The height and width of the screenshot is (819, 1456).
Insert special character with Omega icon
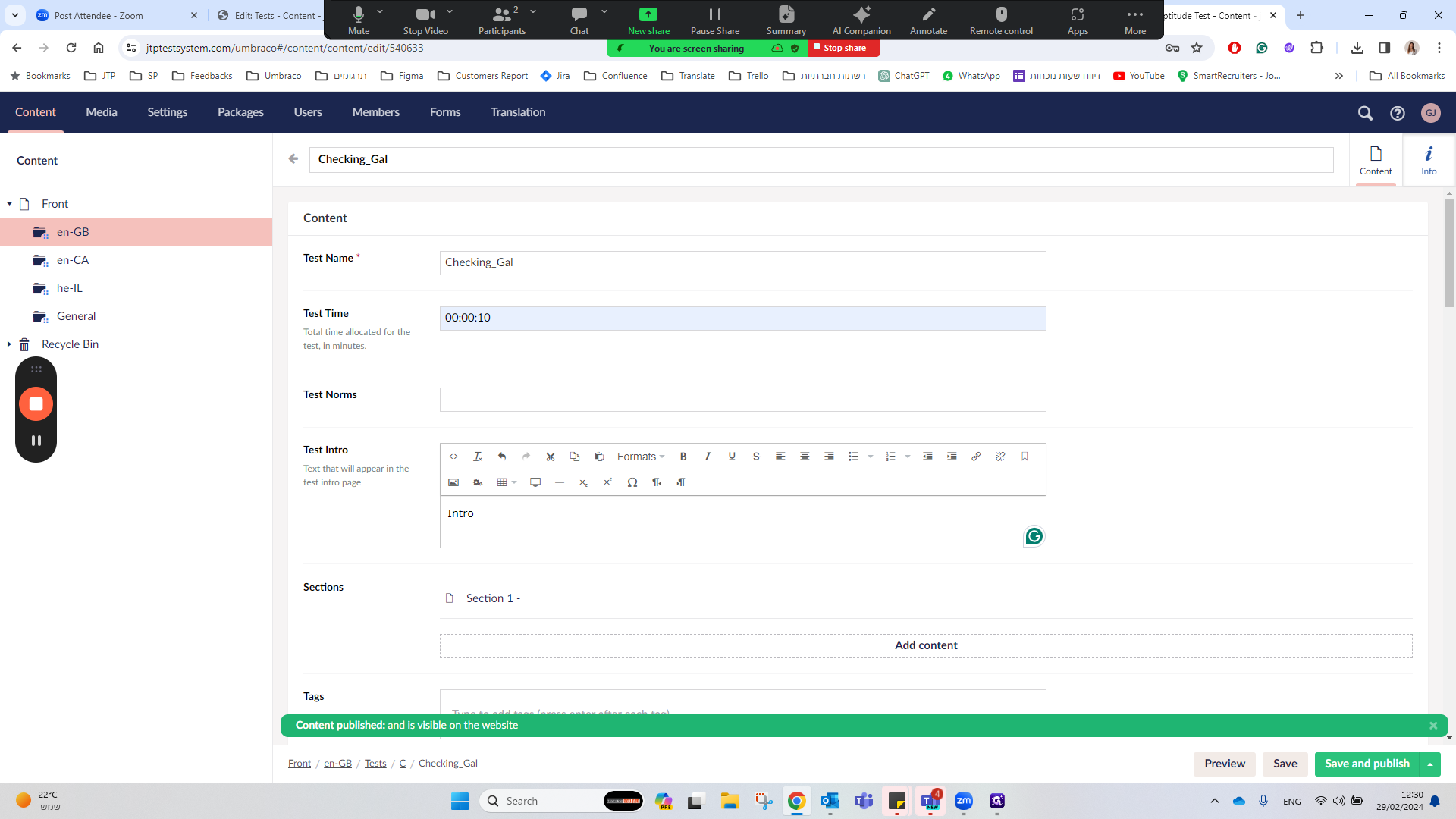(632, 482)
